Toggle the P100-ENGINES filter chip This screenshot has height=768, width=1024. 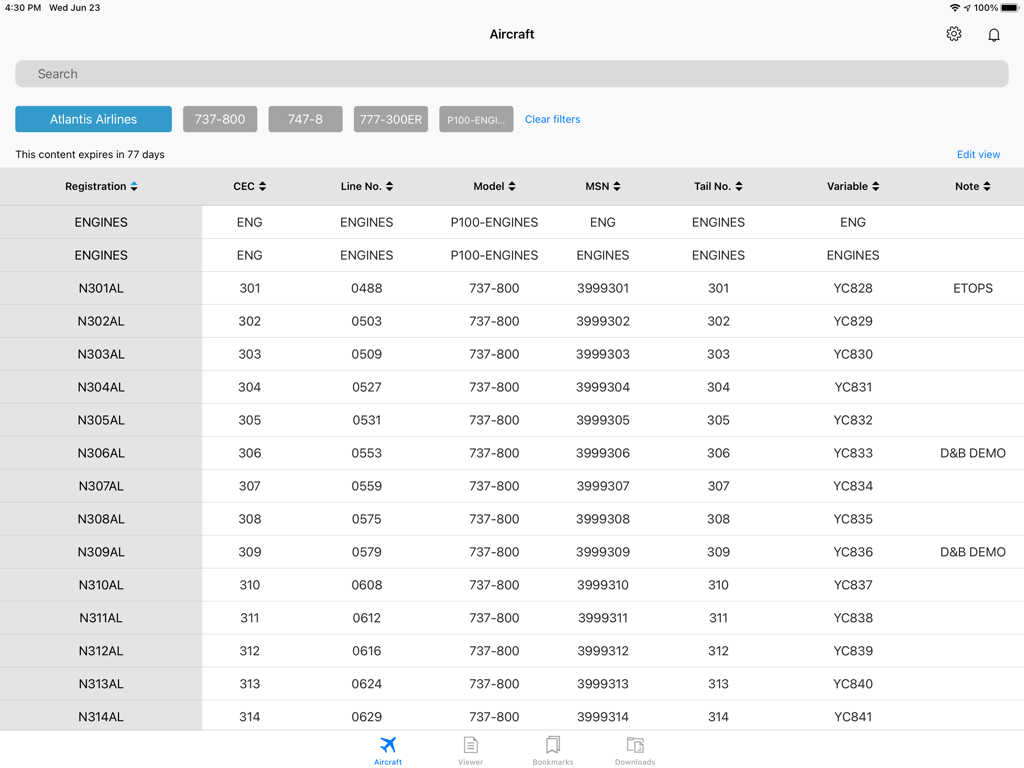[x=476, y=119]
